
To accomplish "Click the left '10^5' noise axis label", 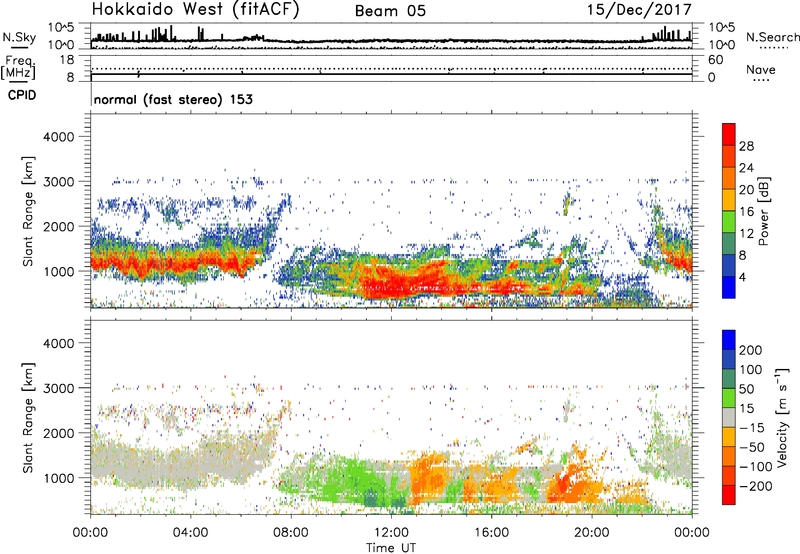I will click(62, 28).
